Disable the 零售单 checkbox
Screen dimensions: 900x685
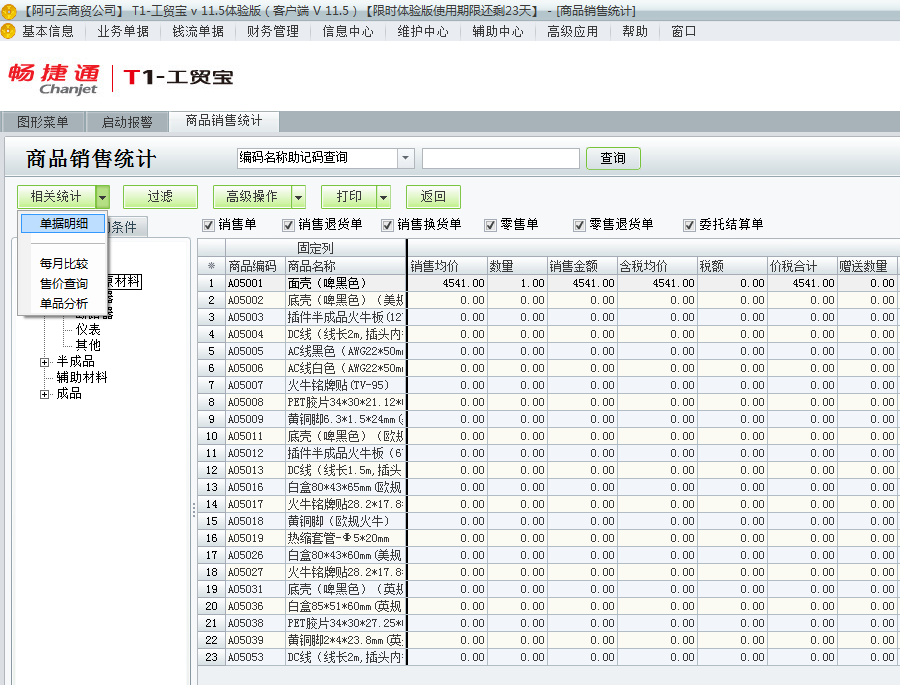pyautogui.click(x=488, y=224)
